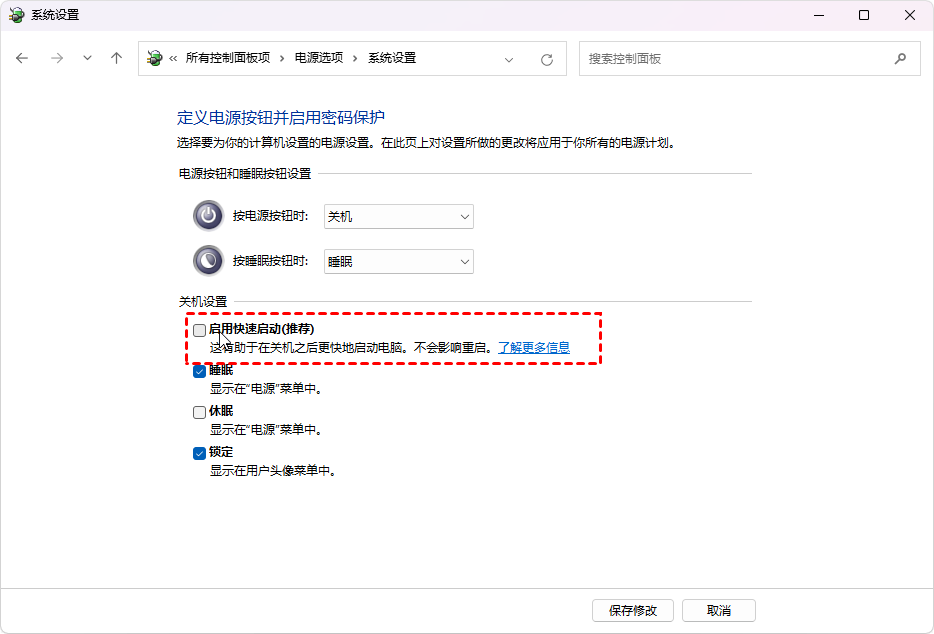Click the 保存修改 button
This screenshot has width=934, height=634.
(x=633, y=610)
